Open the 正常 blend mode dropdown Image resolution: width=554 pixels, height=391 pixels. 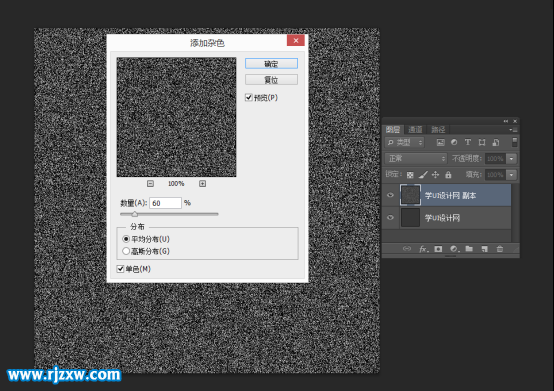point(416,159)
